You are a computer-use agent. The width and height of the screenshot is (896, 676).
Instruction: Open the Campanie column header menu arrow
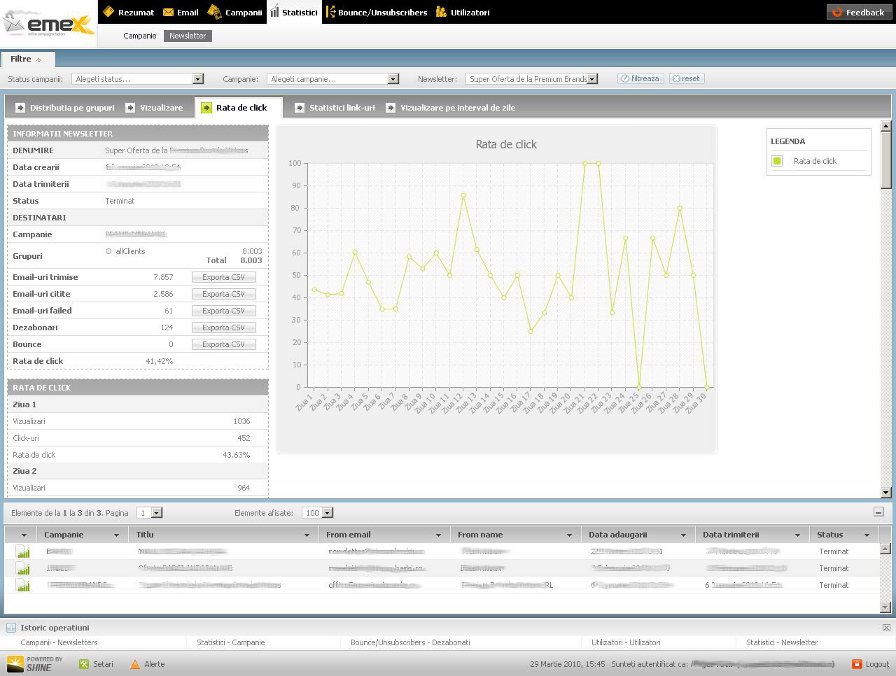[x=117, y=535]
